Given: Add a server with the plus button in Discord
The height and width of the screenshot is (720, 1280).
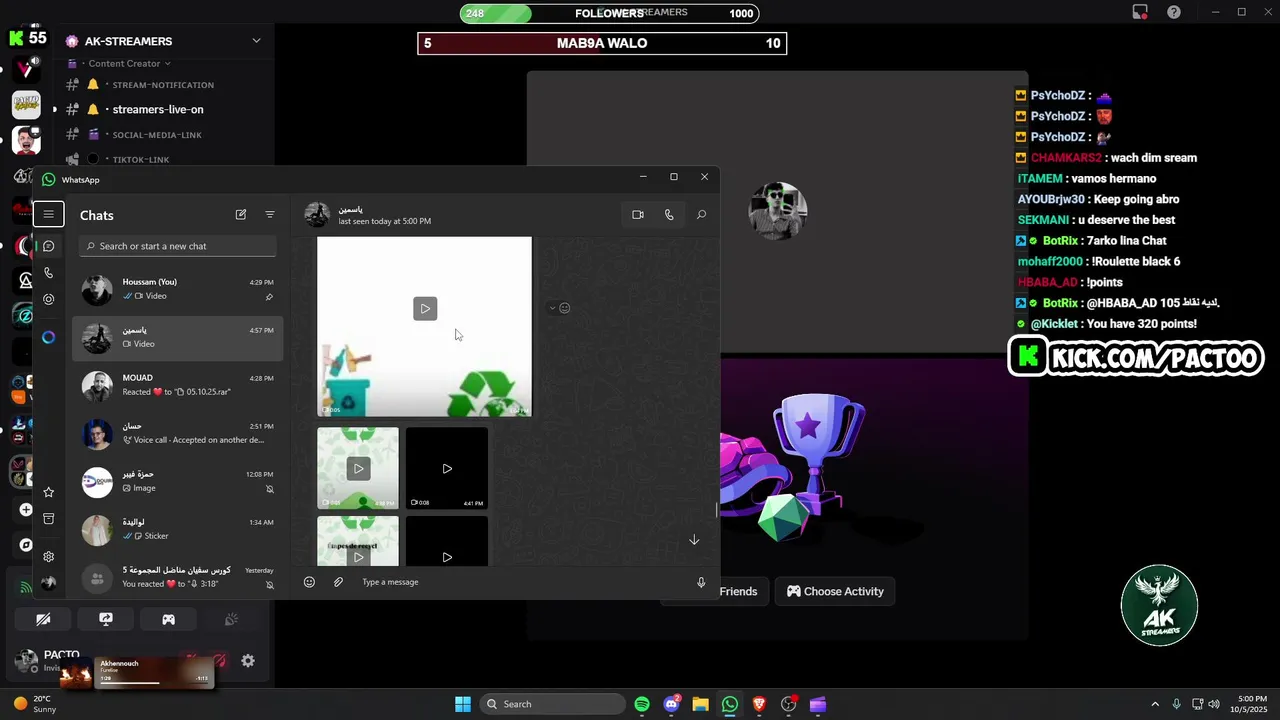Looking at the screenshot, I should click(x=26, y=510).
